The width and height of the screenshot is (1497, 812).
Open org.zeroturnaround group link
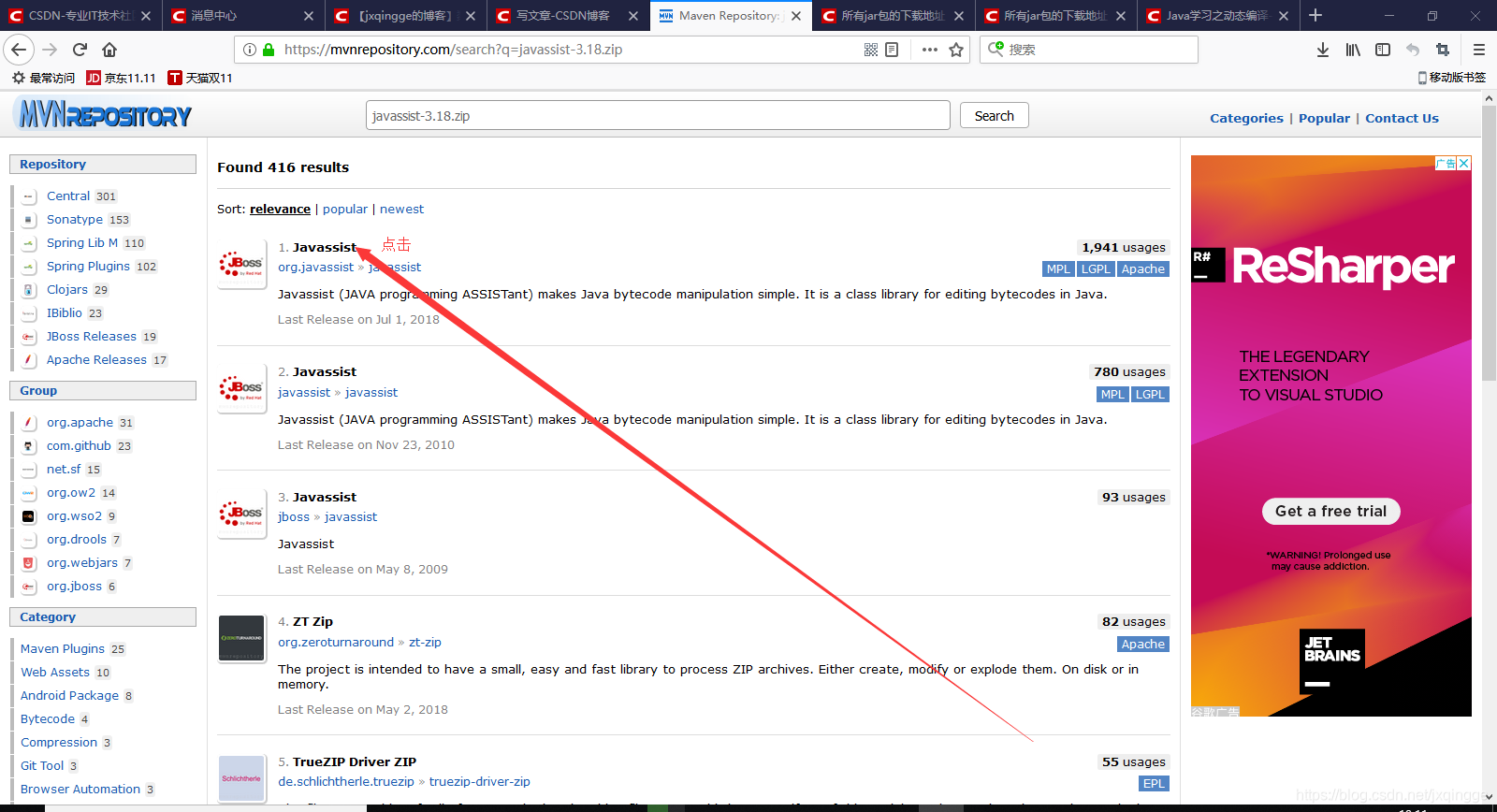tap(336, 642)
